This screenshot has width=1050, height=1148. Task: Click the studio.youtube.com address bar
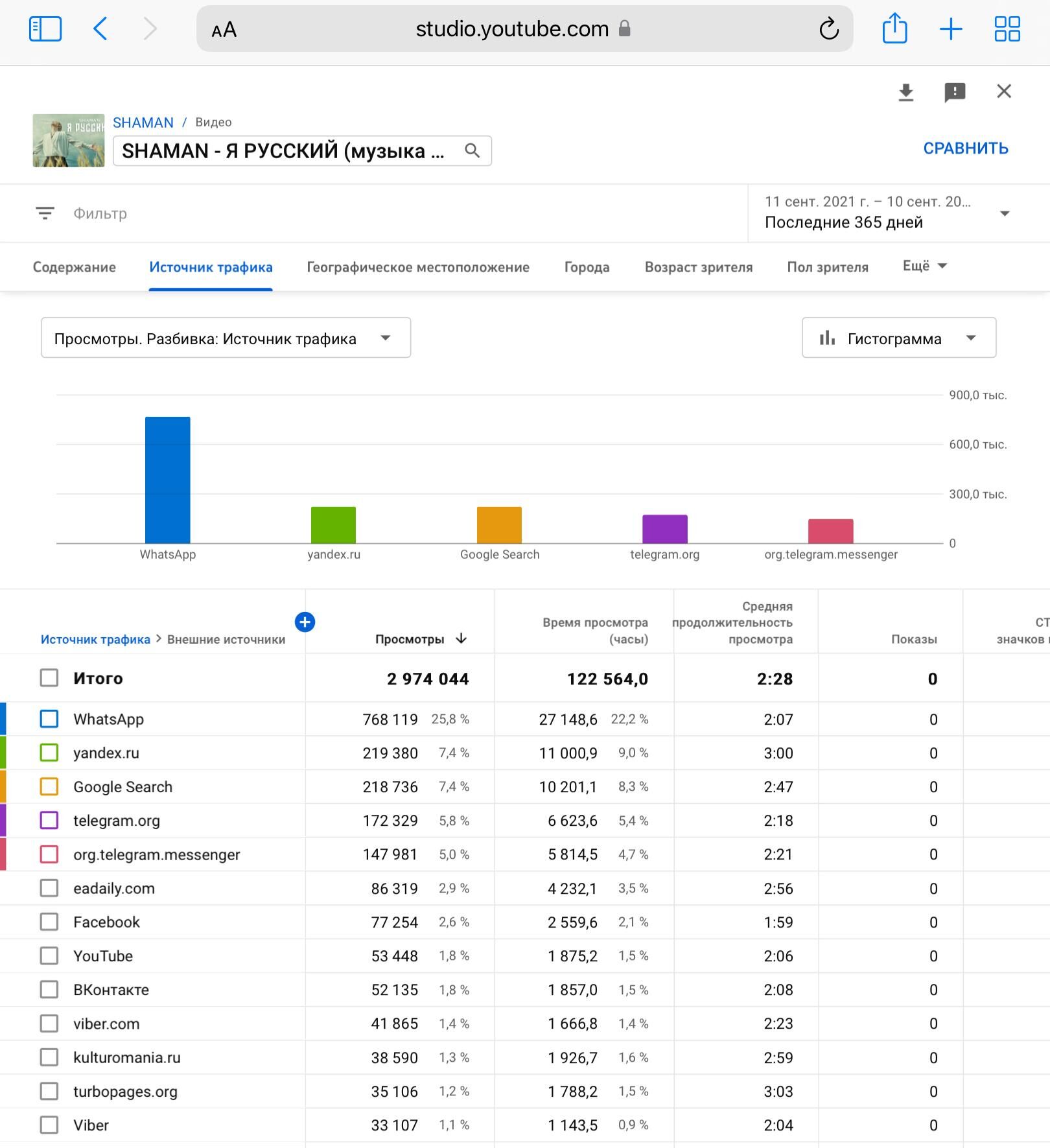(x=524, y=29)
